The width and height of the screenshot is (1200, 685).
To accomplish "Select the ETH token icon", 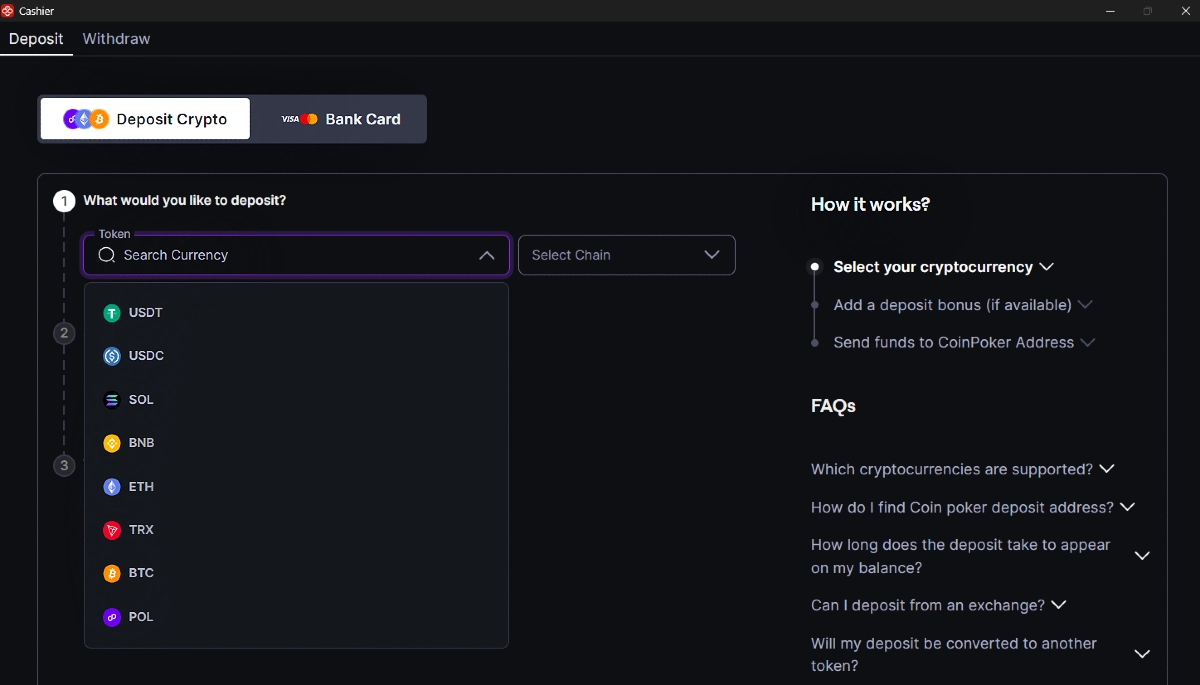I will click(112, 486).
